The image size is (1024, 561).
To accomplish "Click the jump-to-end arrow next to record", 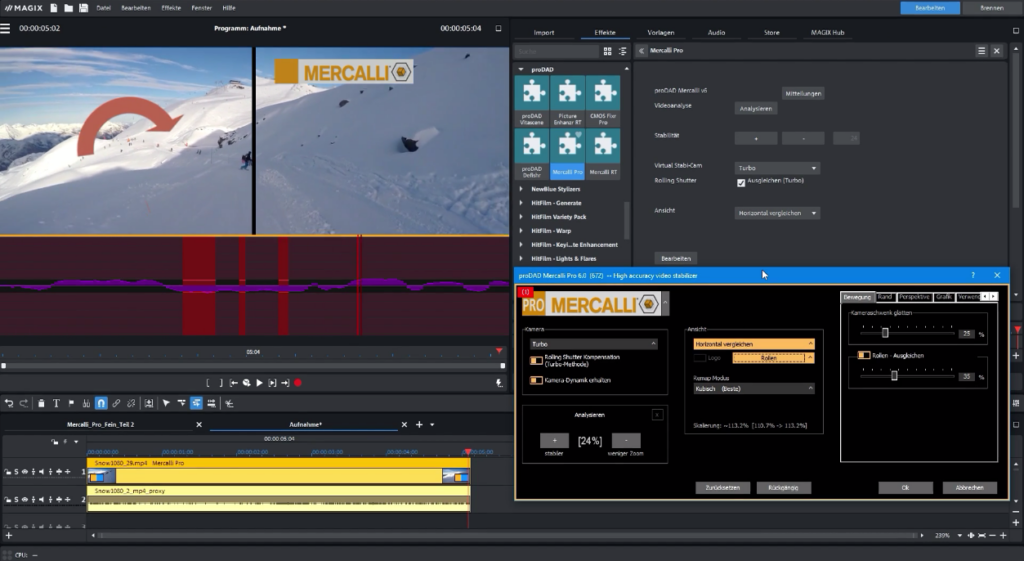I will tap(285, 383).
